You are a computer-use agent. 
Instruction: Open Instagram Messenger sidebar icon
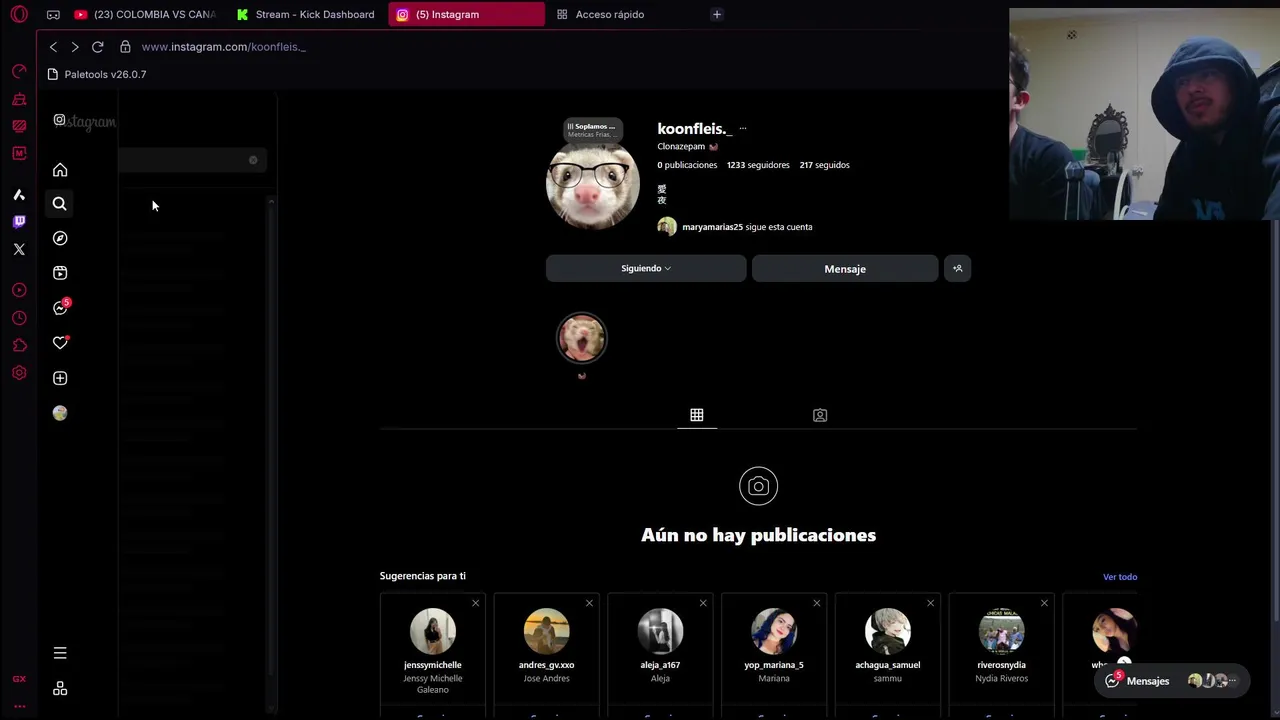60,308
